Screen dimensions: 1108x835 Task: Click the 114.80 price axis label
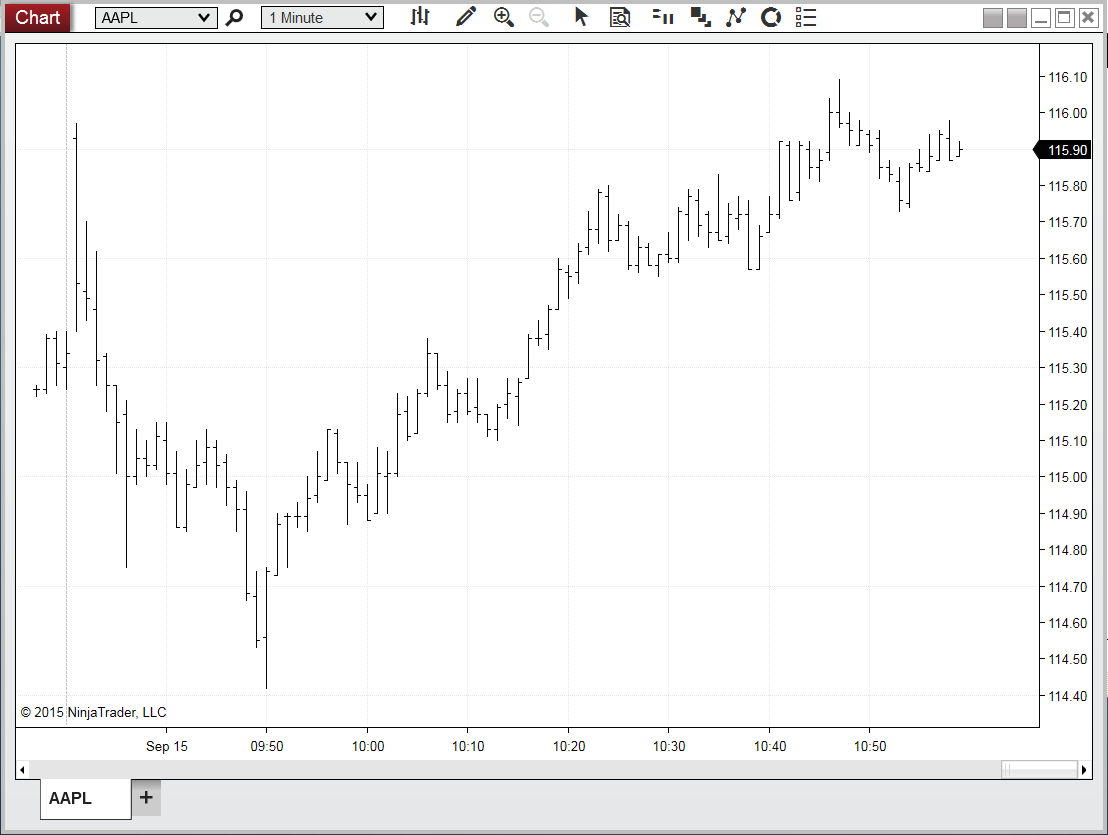(1068, 550)
